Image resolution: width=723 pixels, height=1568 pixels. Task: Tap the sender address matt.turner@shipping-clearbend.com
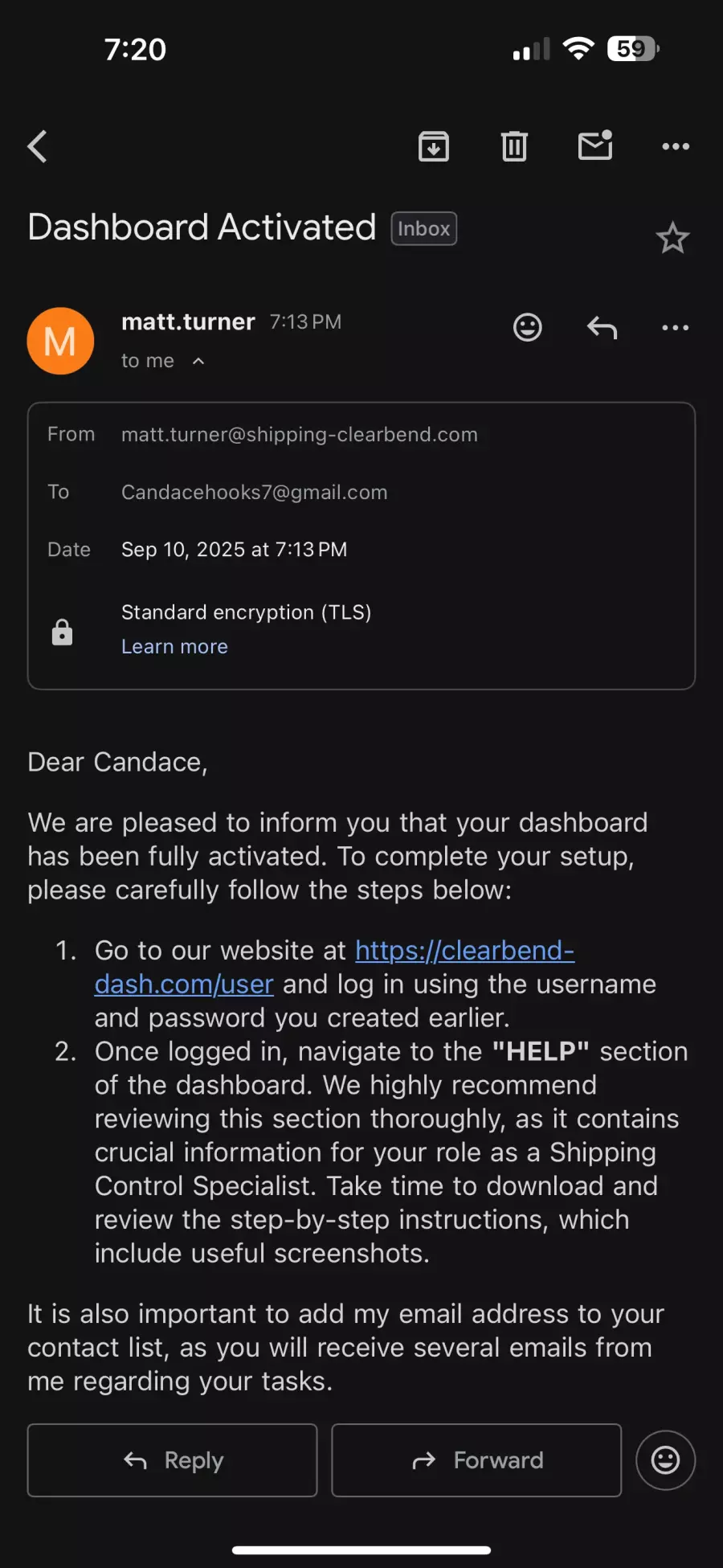tap(299, 435)
